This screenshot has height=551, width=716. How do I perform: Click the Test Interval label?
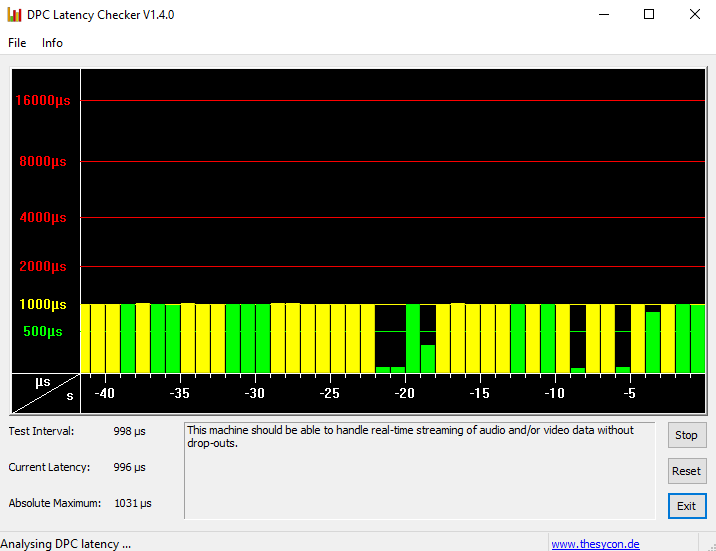(41, 431)
